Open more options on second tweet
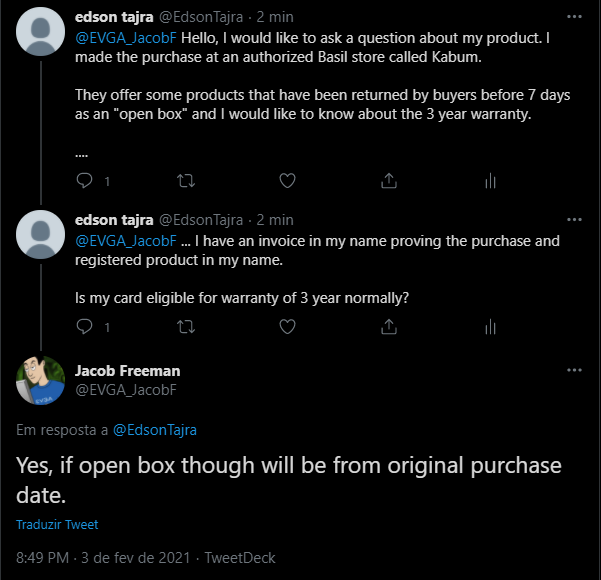 (x=573, y=219)
